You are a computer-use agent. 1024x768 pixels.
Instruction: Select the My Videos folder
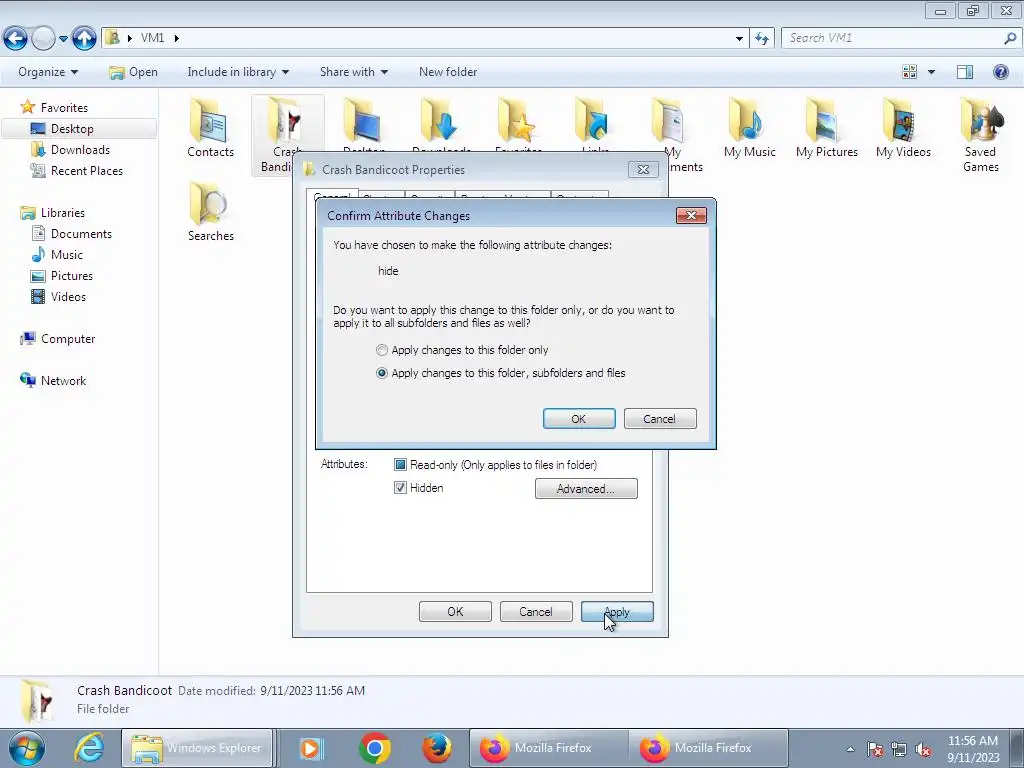pos(903,128)
